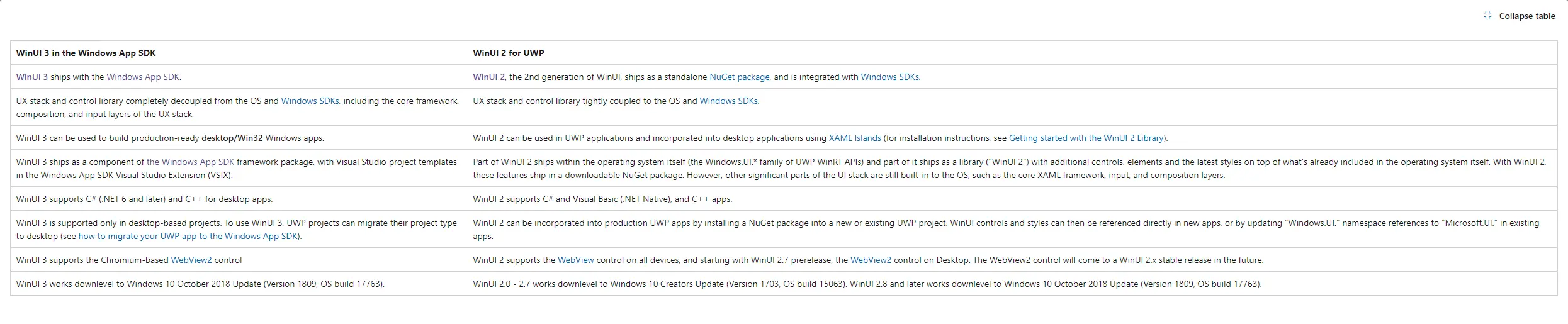Select 'WinUI 3 in the Windows App SDK' header

(86, 53)
